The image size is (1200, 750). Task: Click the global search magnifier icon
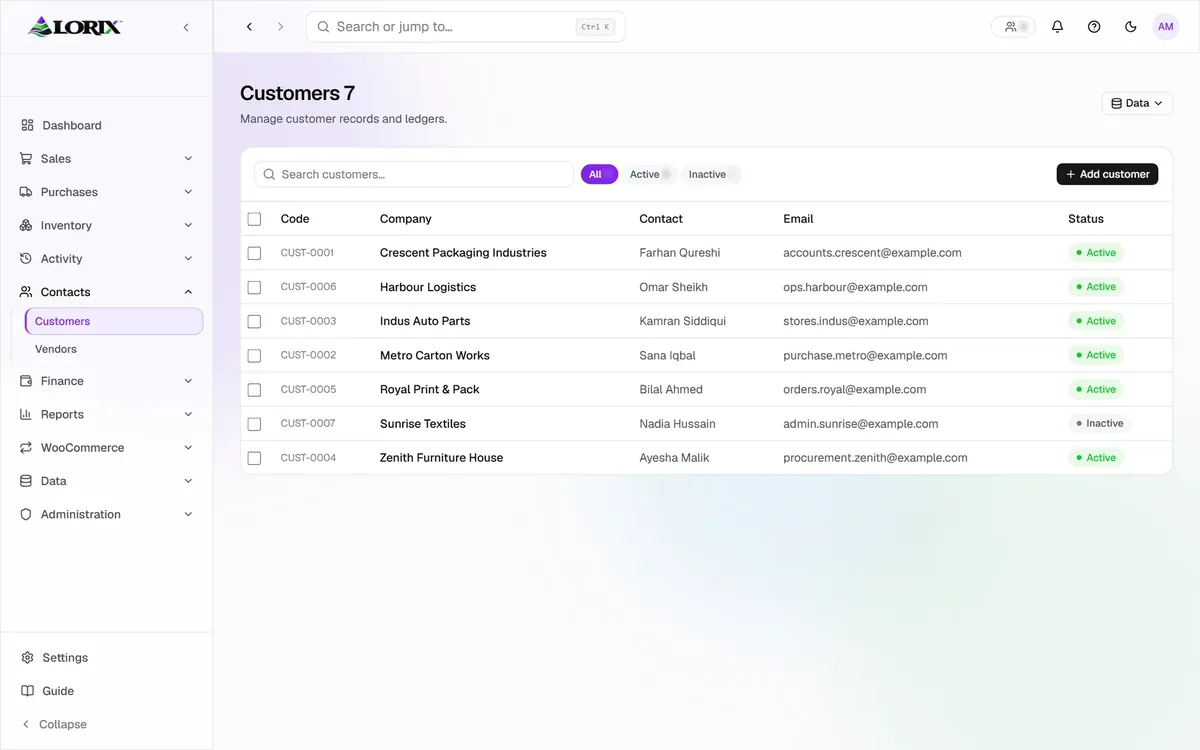pyautogui.click(x=323, y=27)
